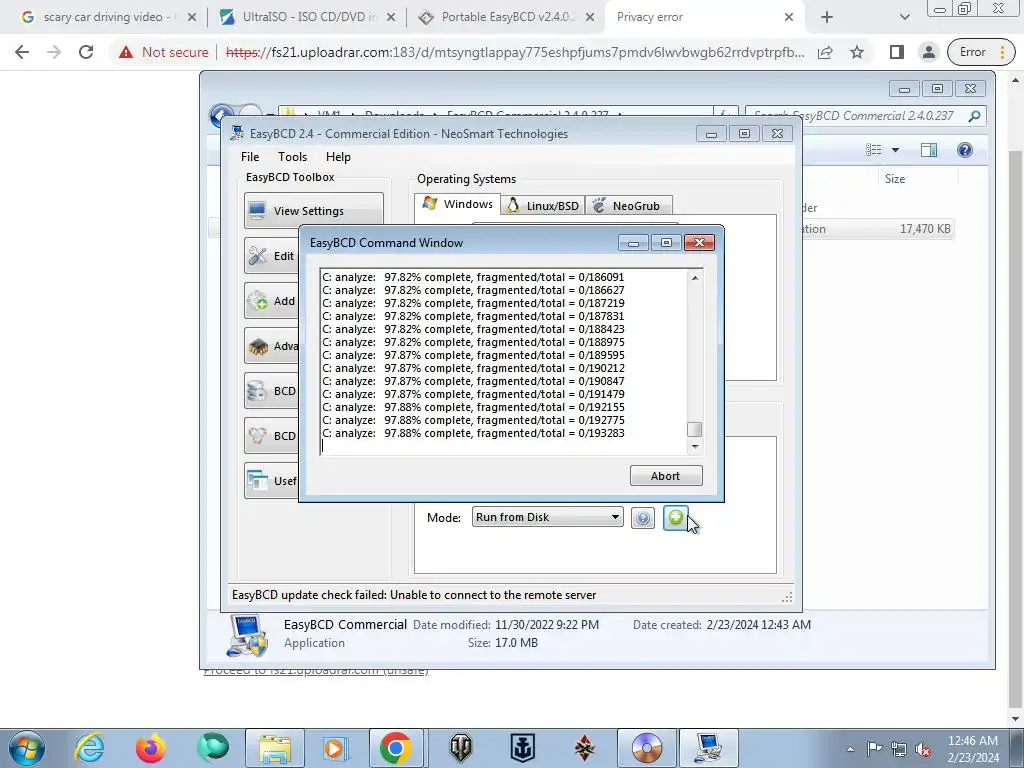Click the green add entry icon
Viewport: 1024px width, 768px height.
pyautogui.click(x=675, y=518)
